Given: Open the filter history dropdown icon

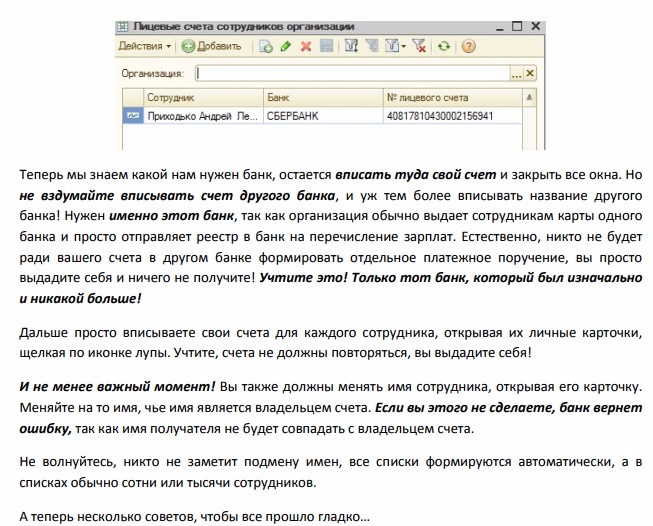Looking at the screenshot, I should coord(395,46).
